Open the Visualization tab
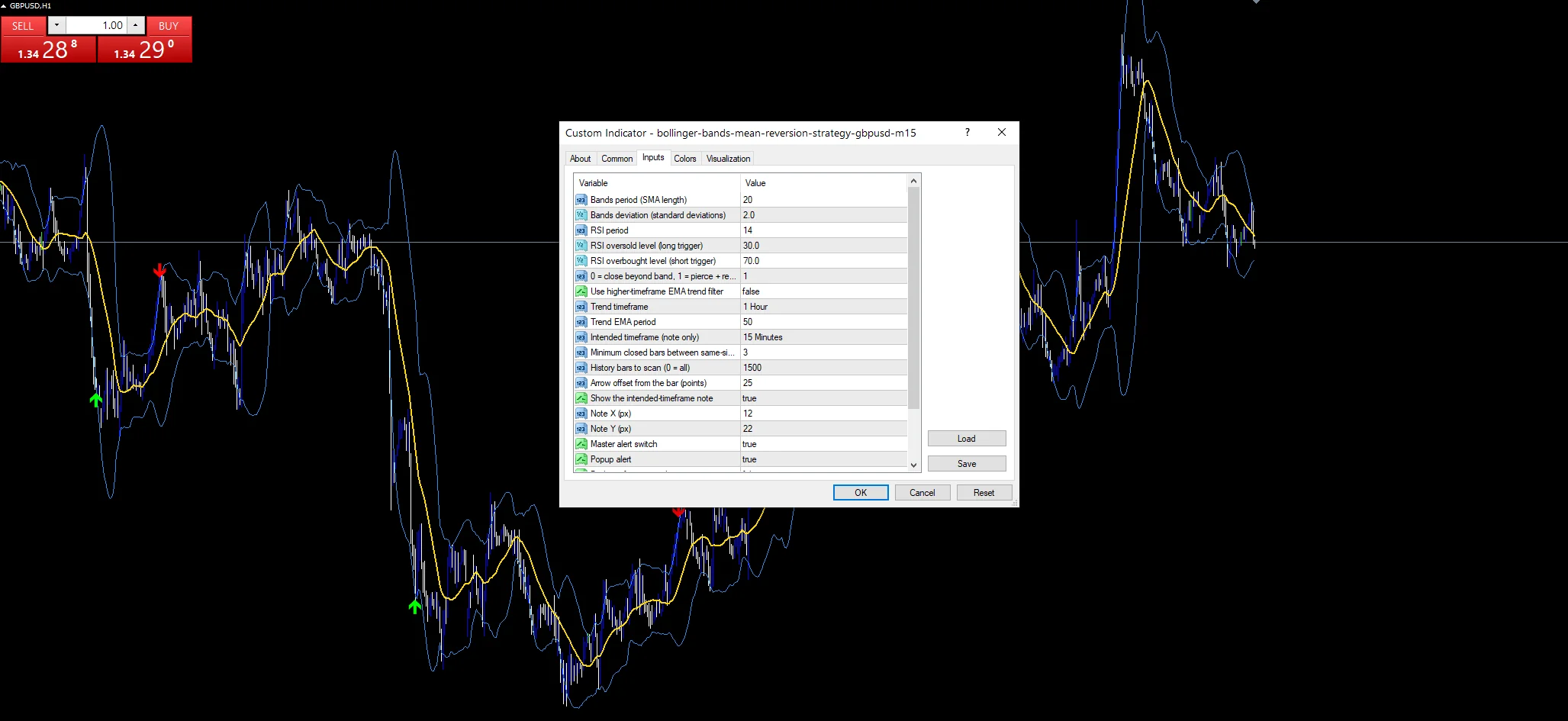Viewport: 1568px width, 721px height. tap(728, 159)
